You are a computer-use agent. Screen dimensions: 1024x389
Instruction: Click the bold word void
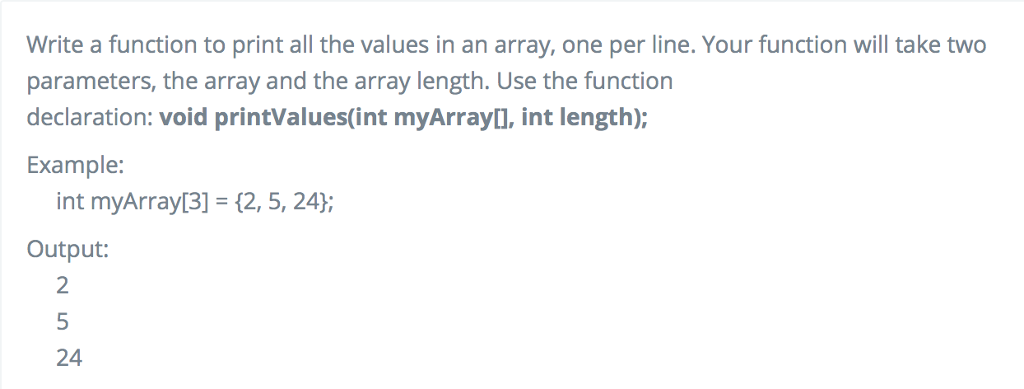pyautogui.click(x=184, y=117)
